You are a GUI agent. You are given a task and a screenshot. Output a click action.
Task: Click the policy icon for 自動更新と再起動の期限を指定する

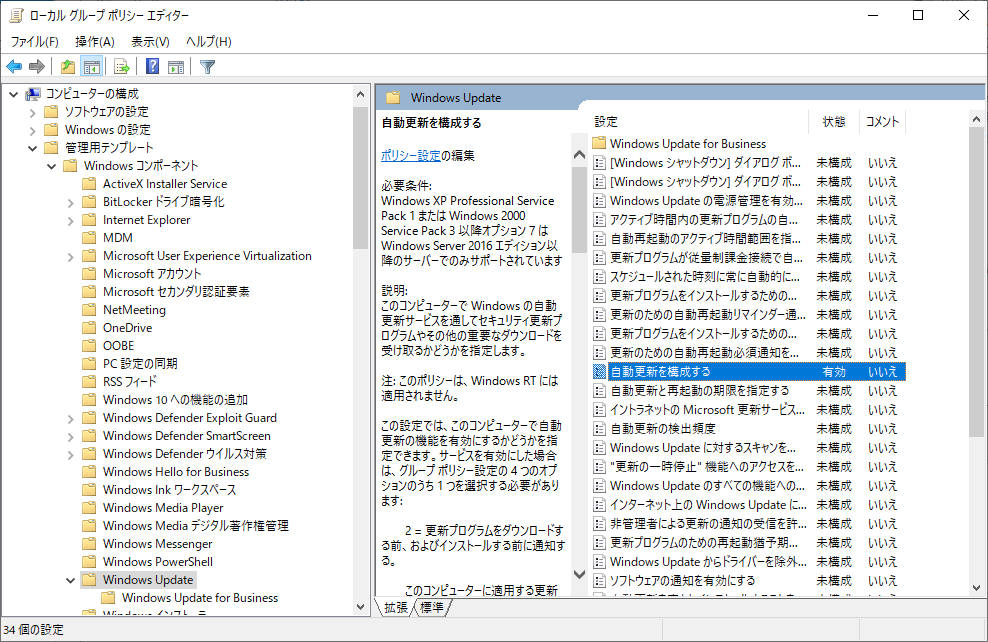[x=599, y=391]
